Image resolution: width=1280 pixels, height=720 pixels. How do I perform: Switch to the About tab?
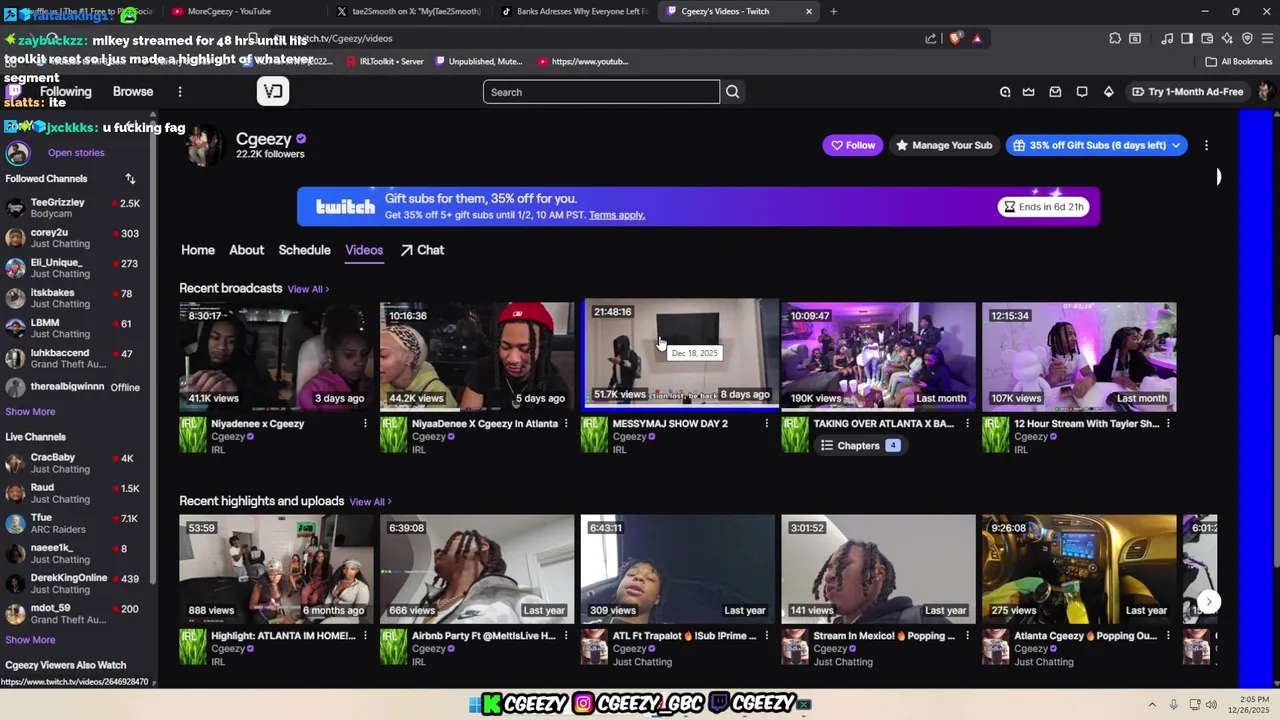click(246, 250)
